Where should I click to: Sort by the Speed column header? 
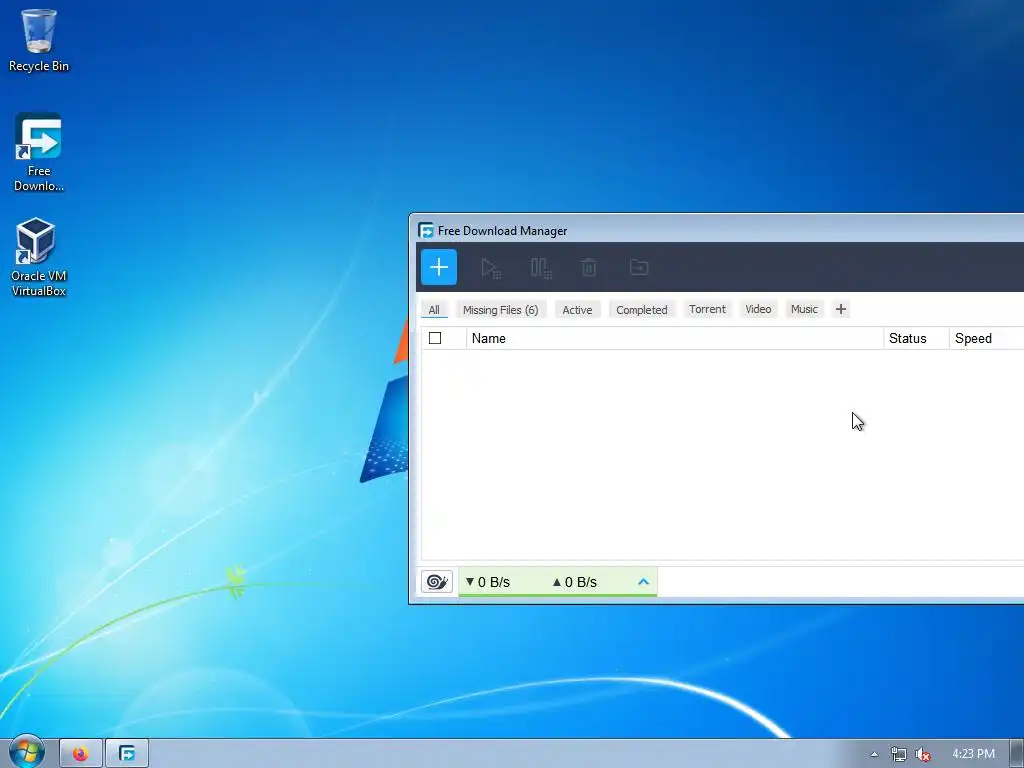(x=986, y=338)
